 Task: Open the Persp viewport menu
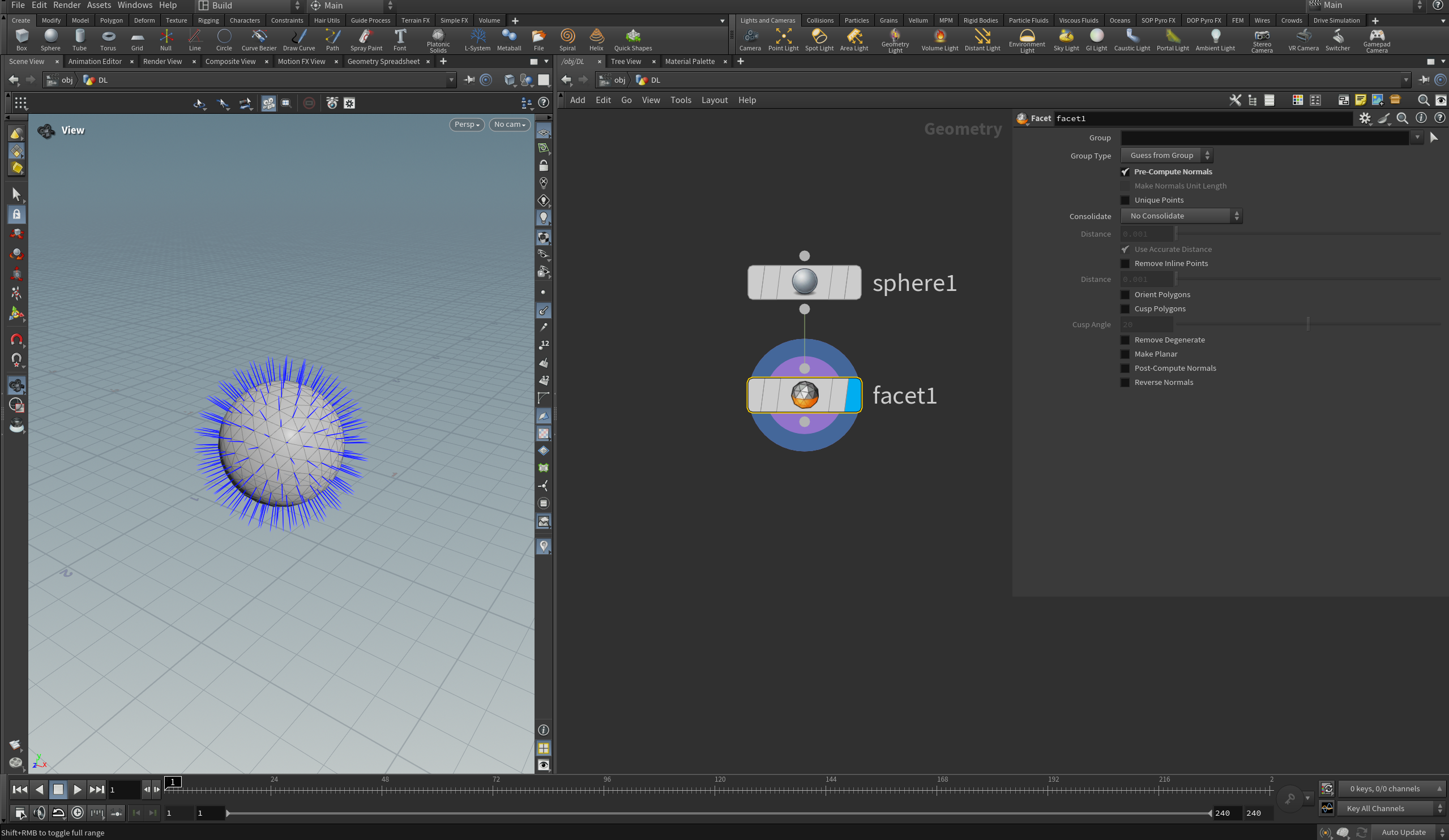[467, 124]
